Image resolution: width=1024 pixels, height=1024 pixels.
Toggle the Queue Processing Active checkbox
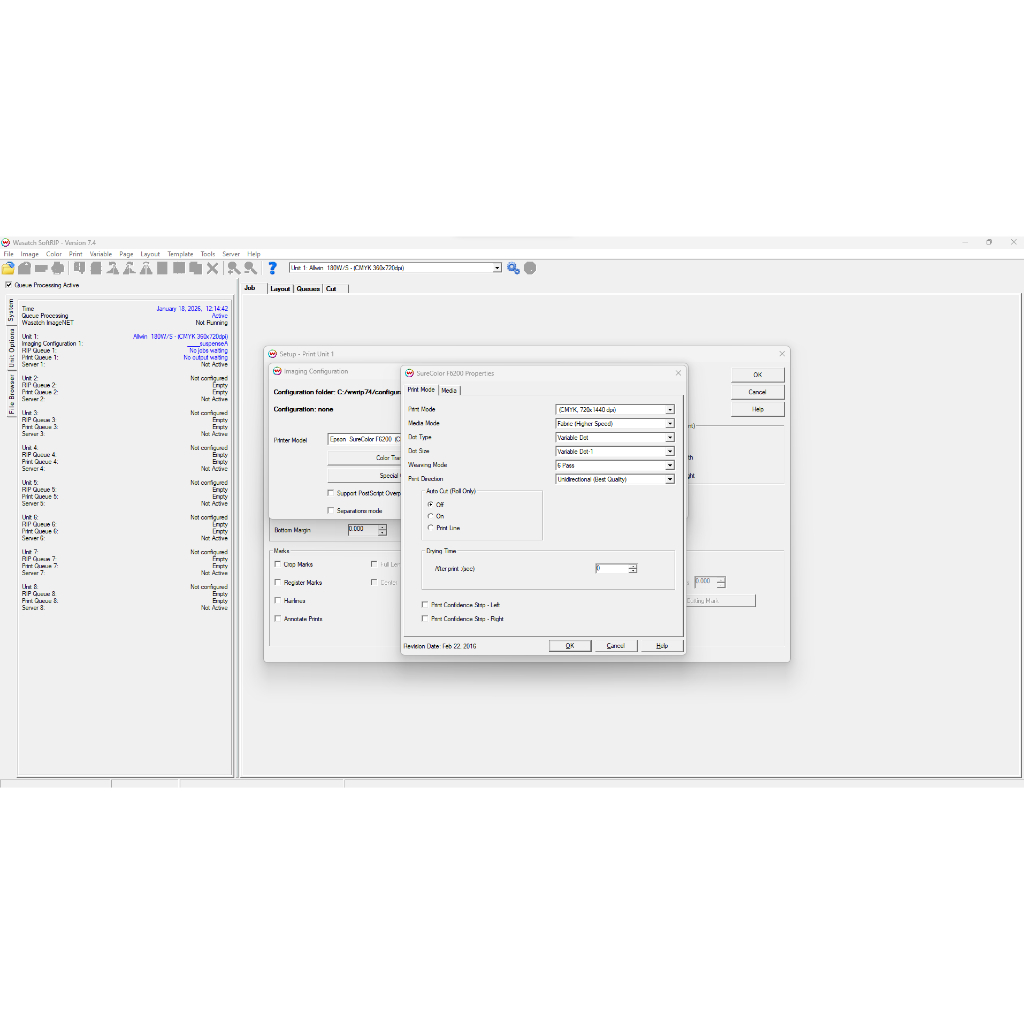(x=8, y=285)
